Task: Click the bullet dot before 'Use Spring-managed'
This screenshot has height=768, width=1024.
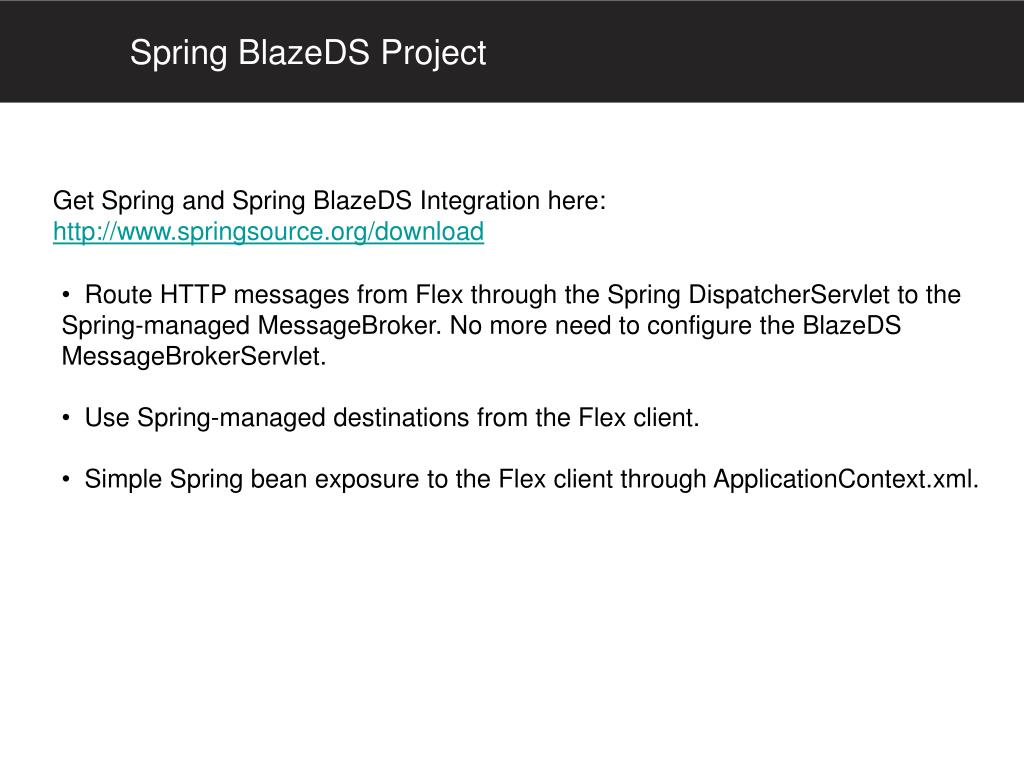Action: [66, 418]
